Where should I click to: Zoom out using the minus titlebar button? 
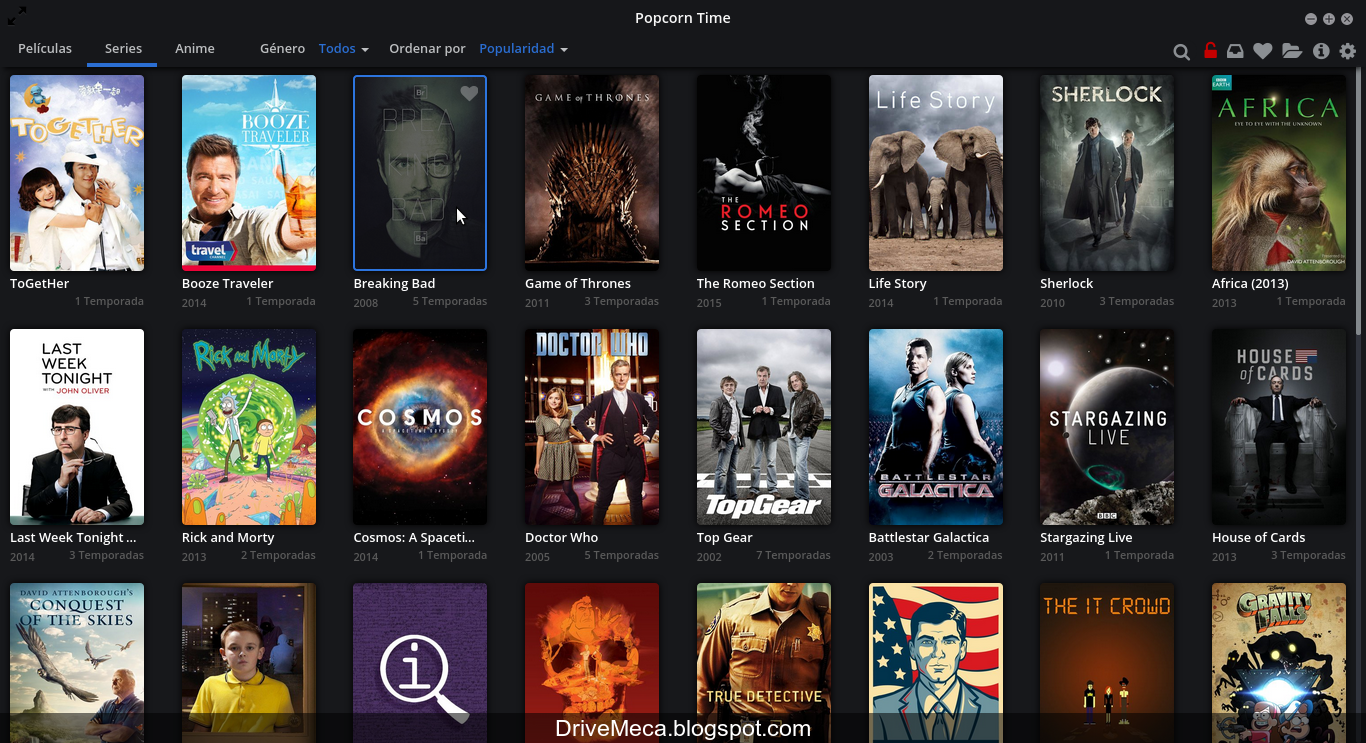(1311, 18)
